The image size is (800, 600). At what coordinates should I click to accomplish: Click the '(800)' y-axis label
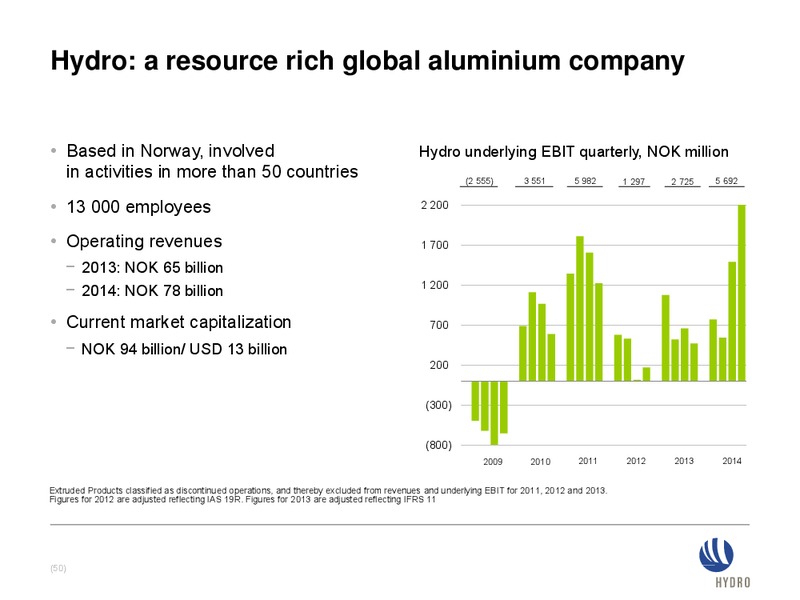(438, 445)
